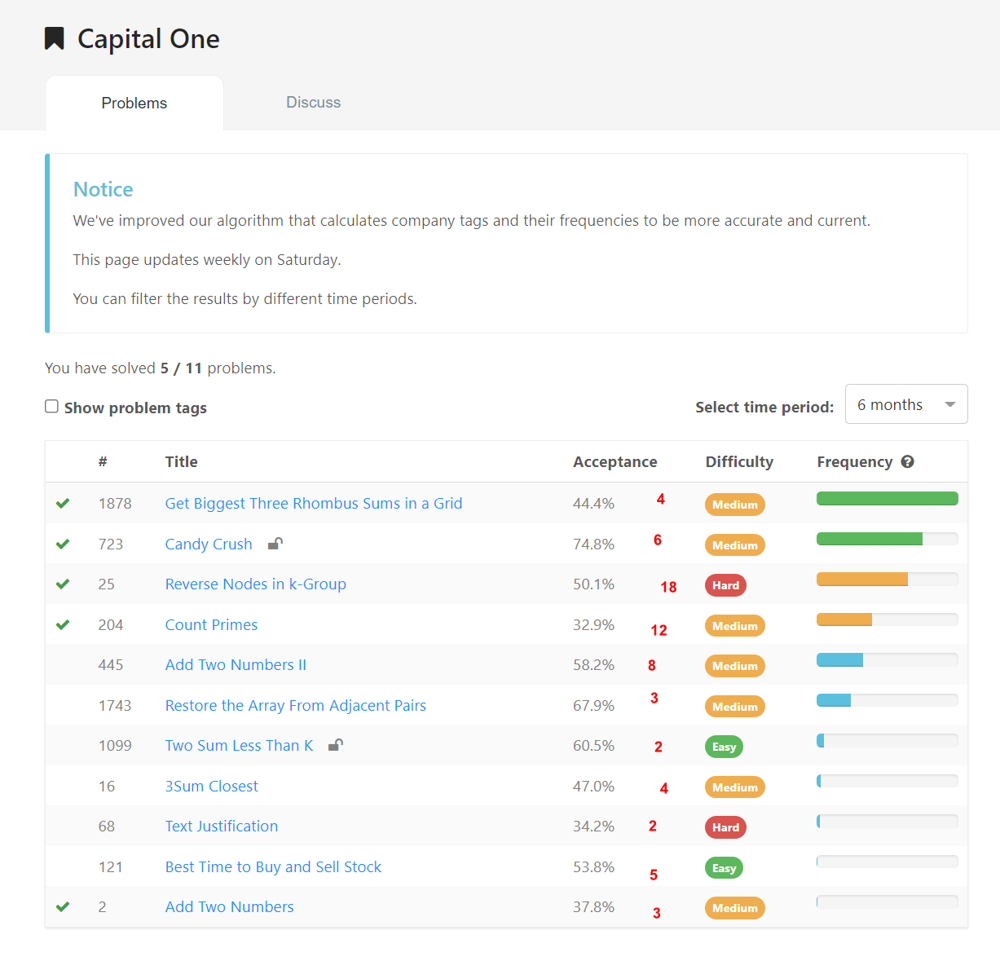Open the Add Two Numbers II problem
The height and width of the screenshot is (961, 1000).
tap(235, 664)
